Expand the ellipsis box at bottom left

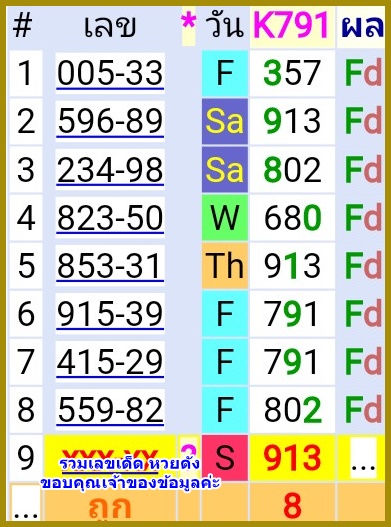(x=25, y=503)
